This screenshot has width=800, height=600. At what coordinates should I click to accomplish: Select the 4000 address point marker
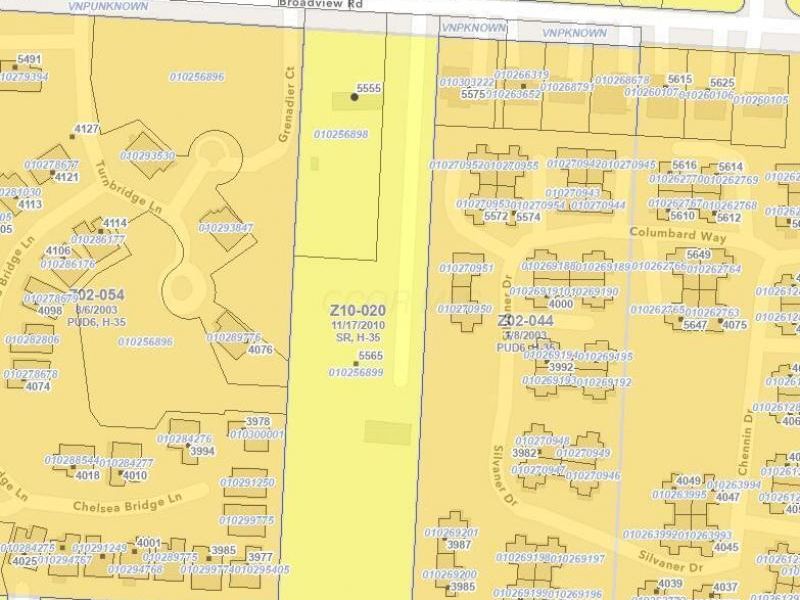(x=547, y=304)
